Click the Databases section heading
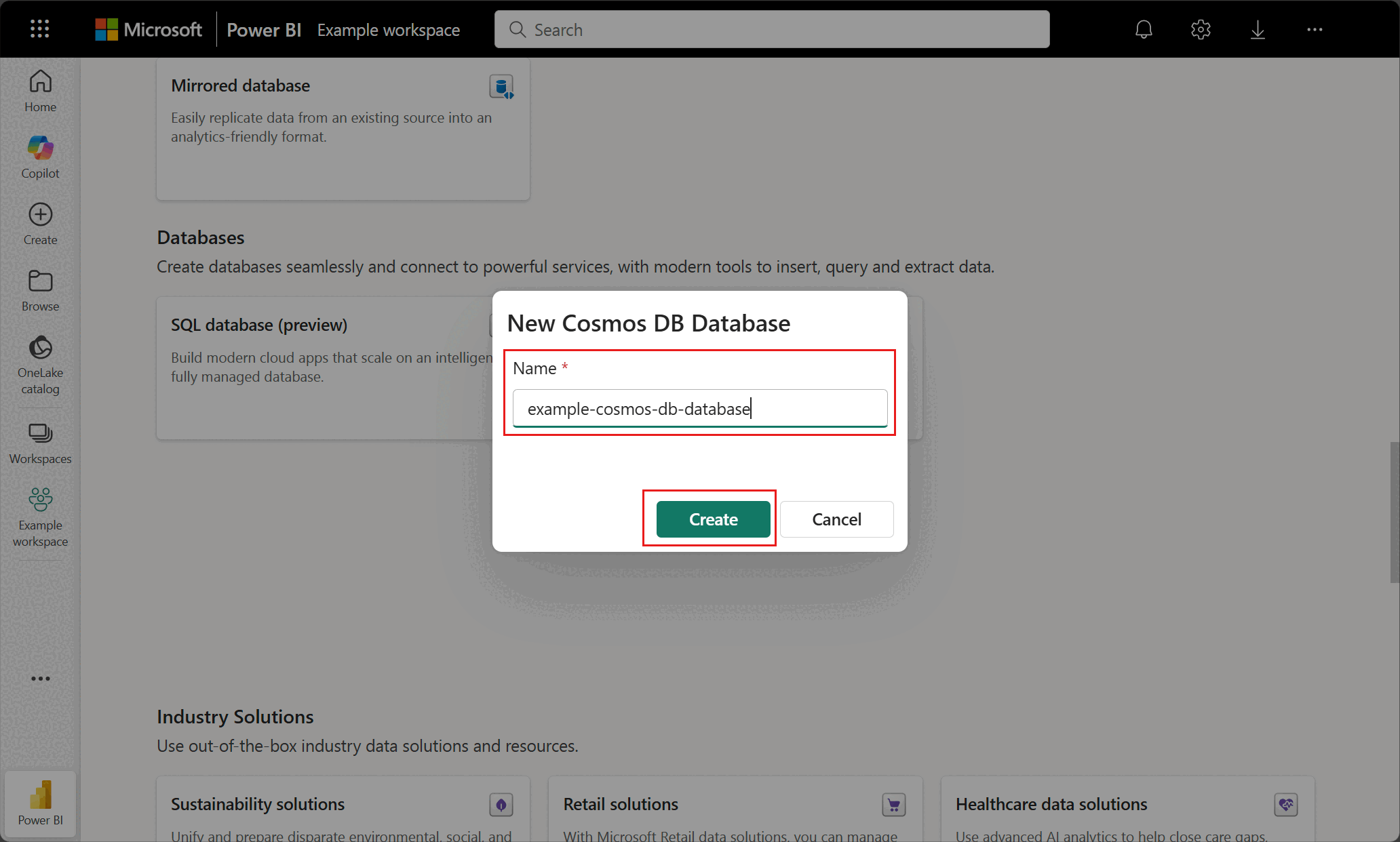The height and width of the screenshot is (842, 1400). coord(201,238)
